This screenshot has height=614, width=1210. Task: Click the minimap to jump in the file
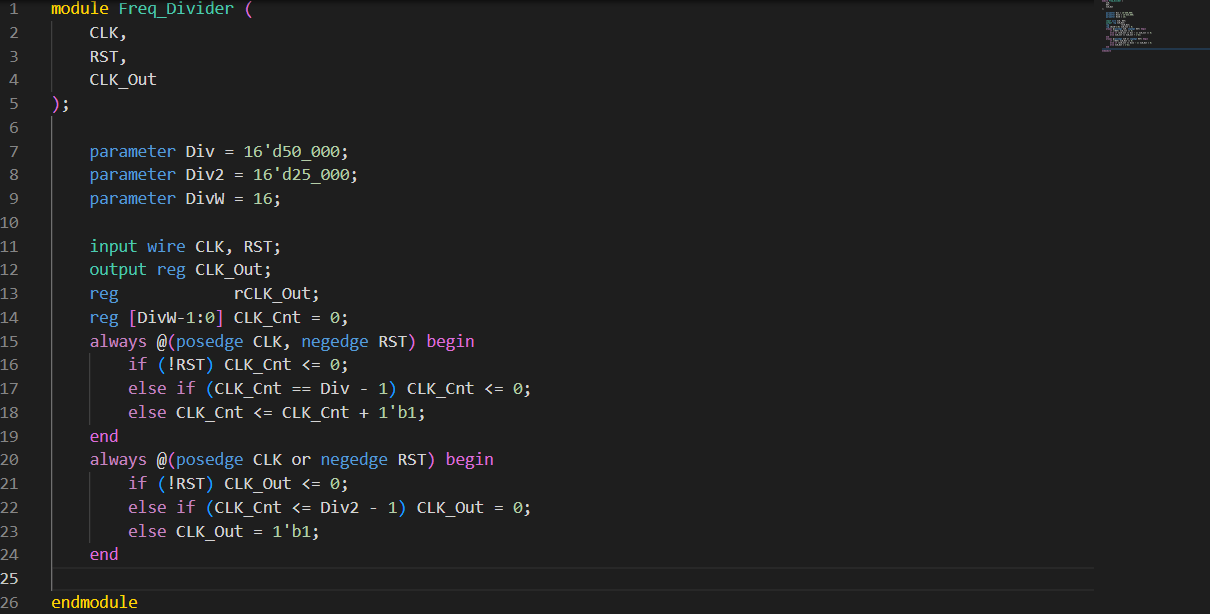pyautogui.click(x=1150, y=25)
